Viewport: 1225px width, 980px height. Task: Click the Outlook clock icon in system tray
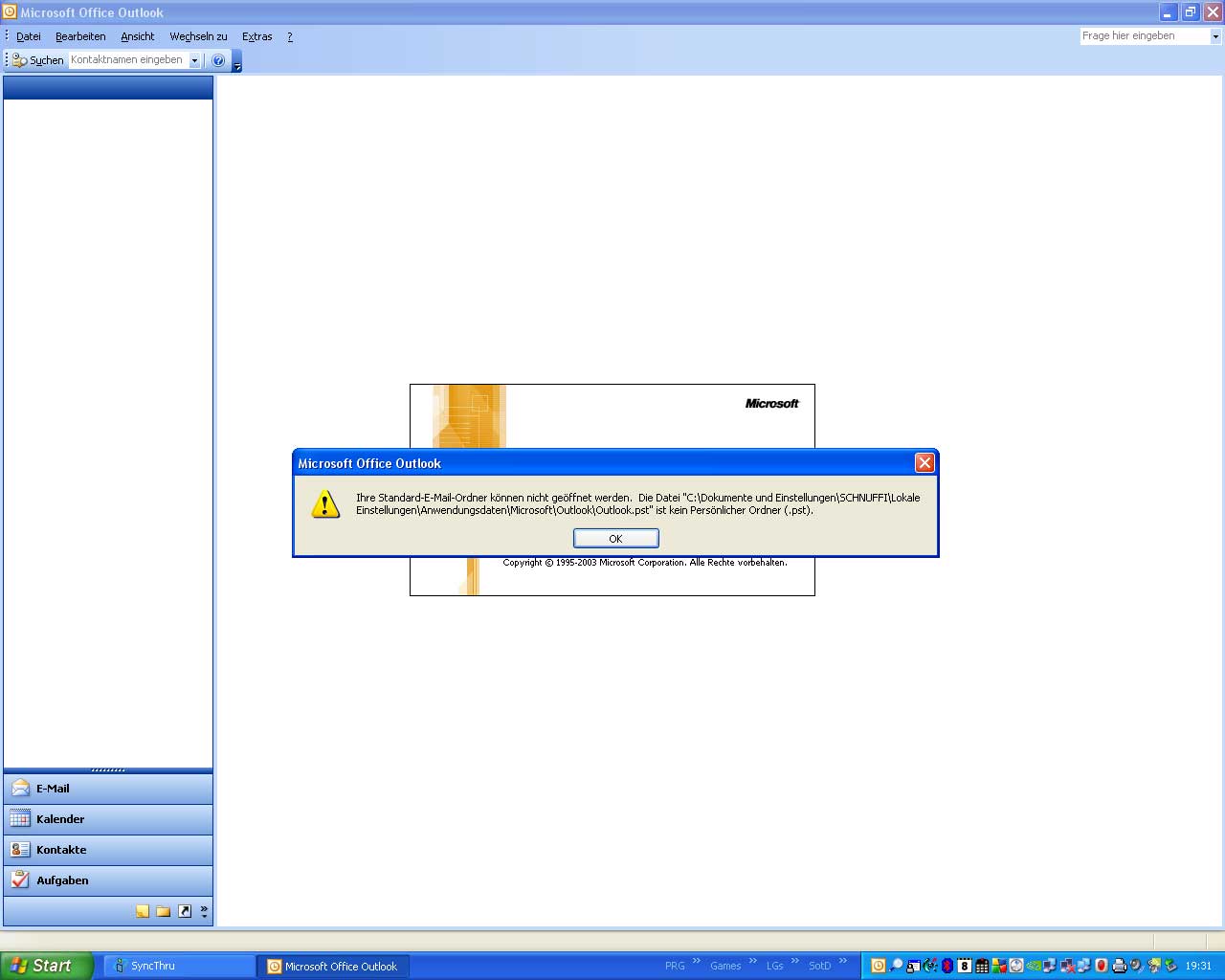click(879, 966)
